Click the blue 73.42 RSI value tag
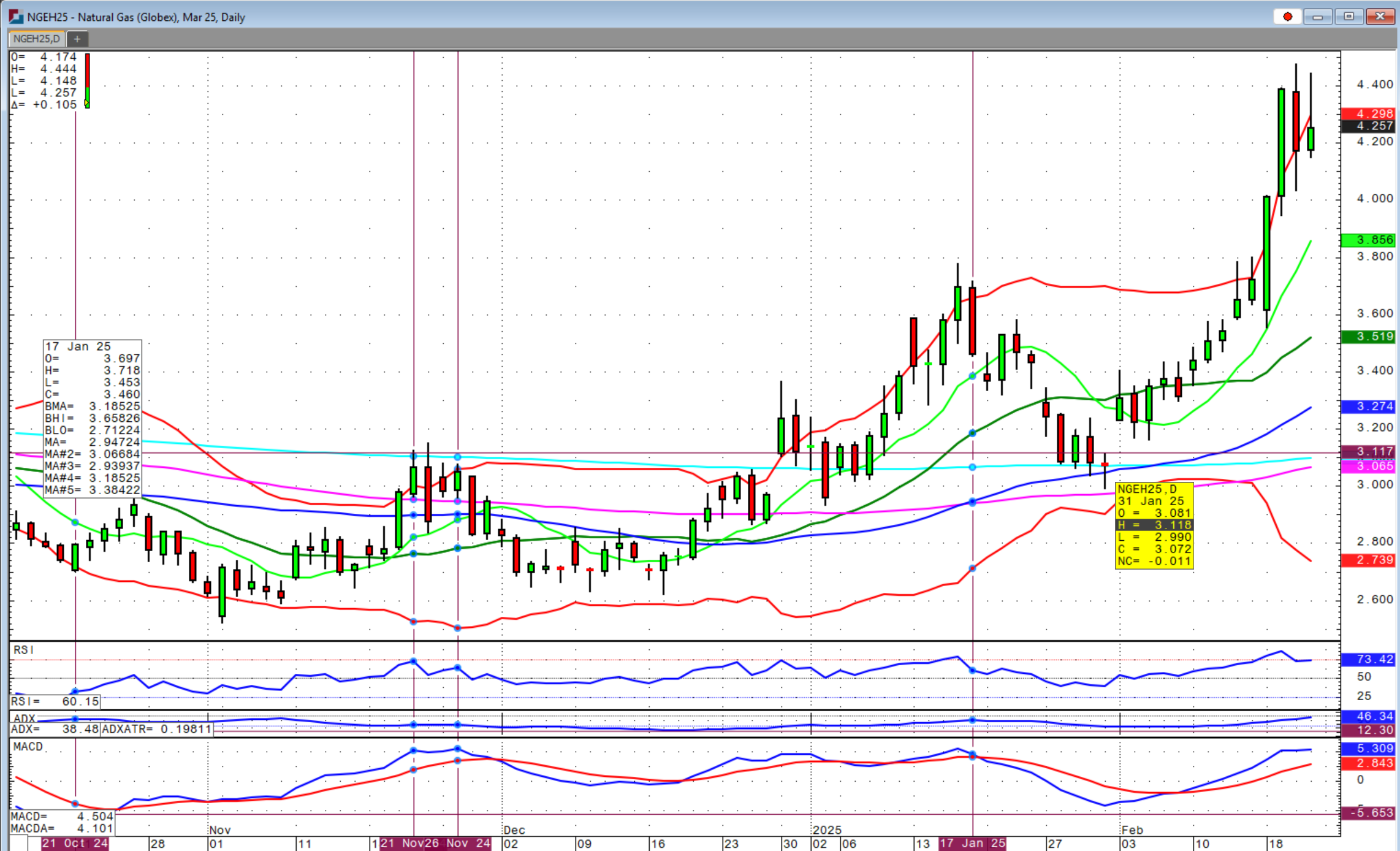 click(x=1369, y=659)
